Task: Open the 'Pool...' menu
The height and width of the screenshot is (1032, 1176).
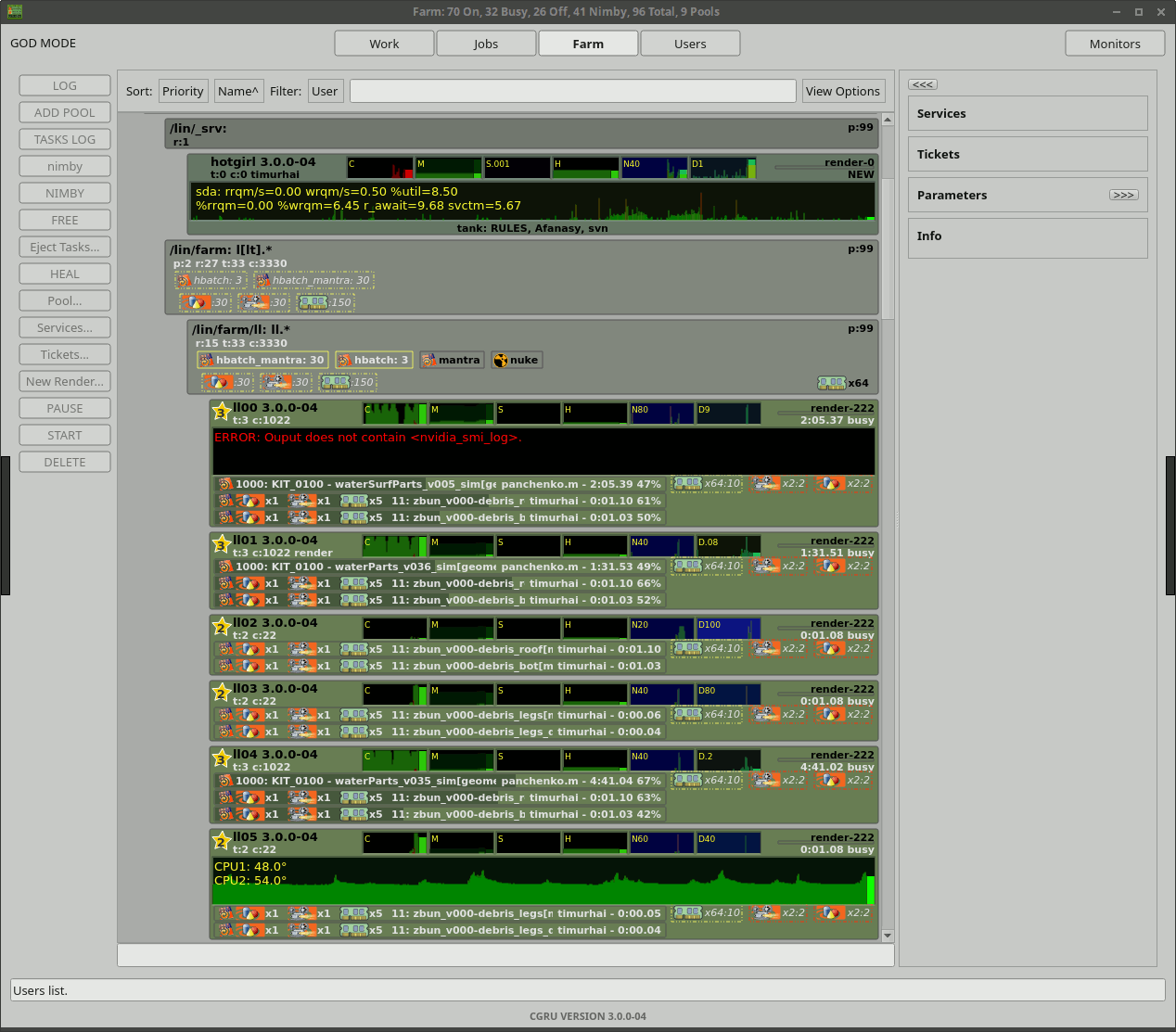Action: point(65,300)
